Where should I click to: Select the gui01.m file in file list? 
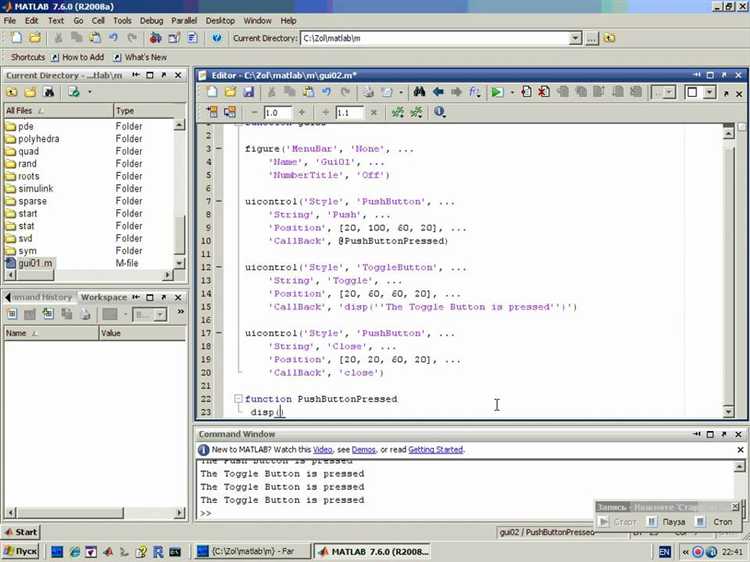[x=35, y=263]
